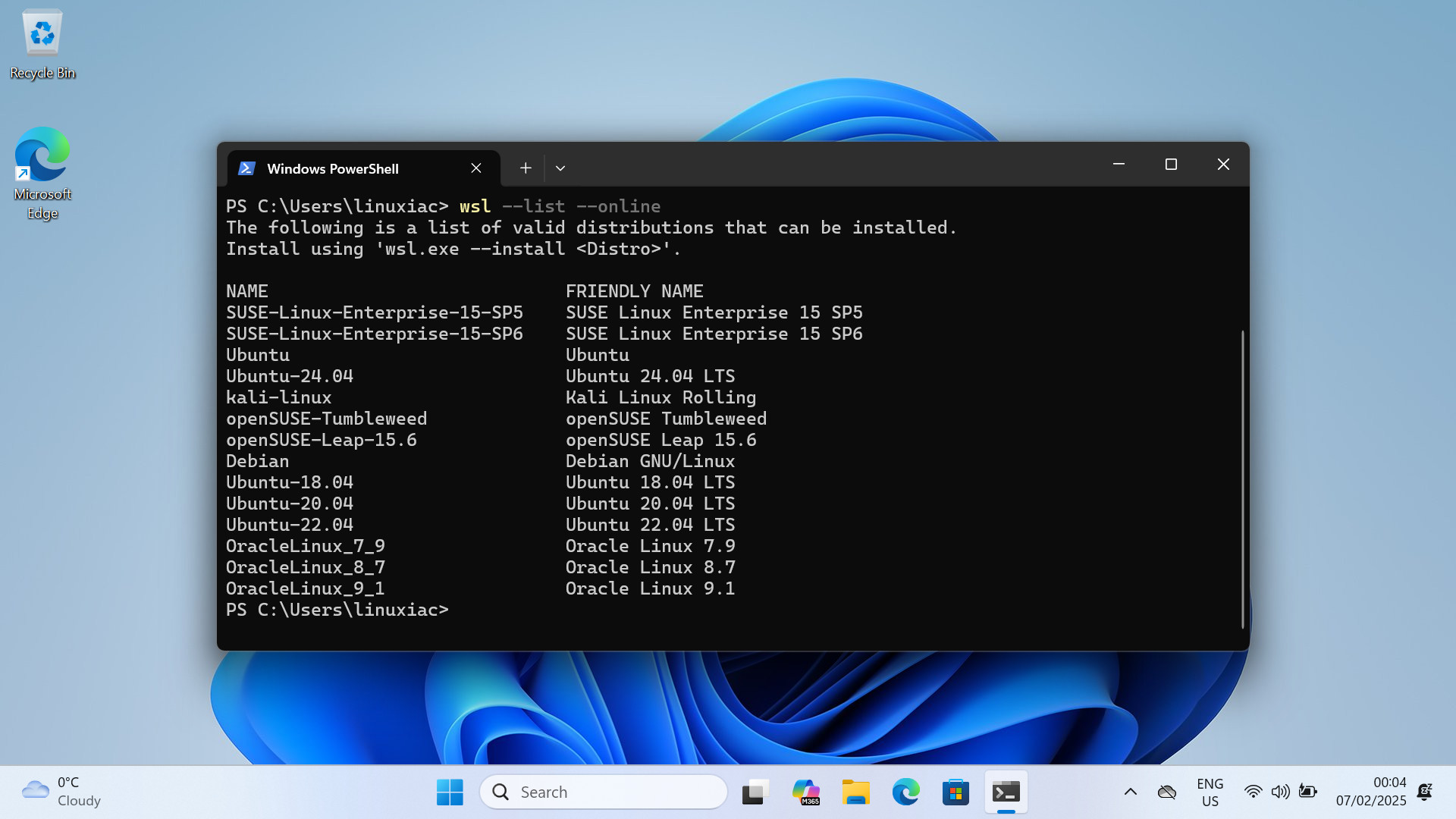Click the Terminal icon in the taskbar
The image size is (1456, 819).
pos(1006,792)
